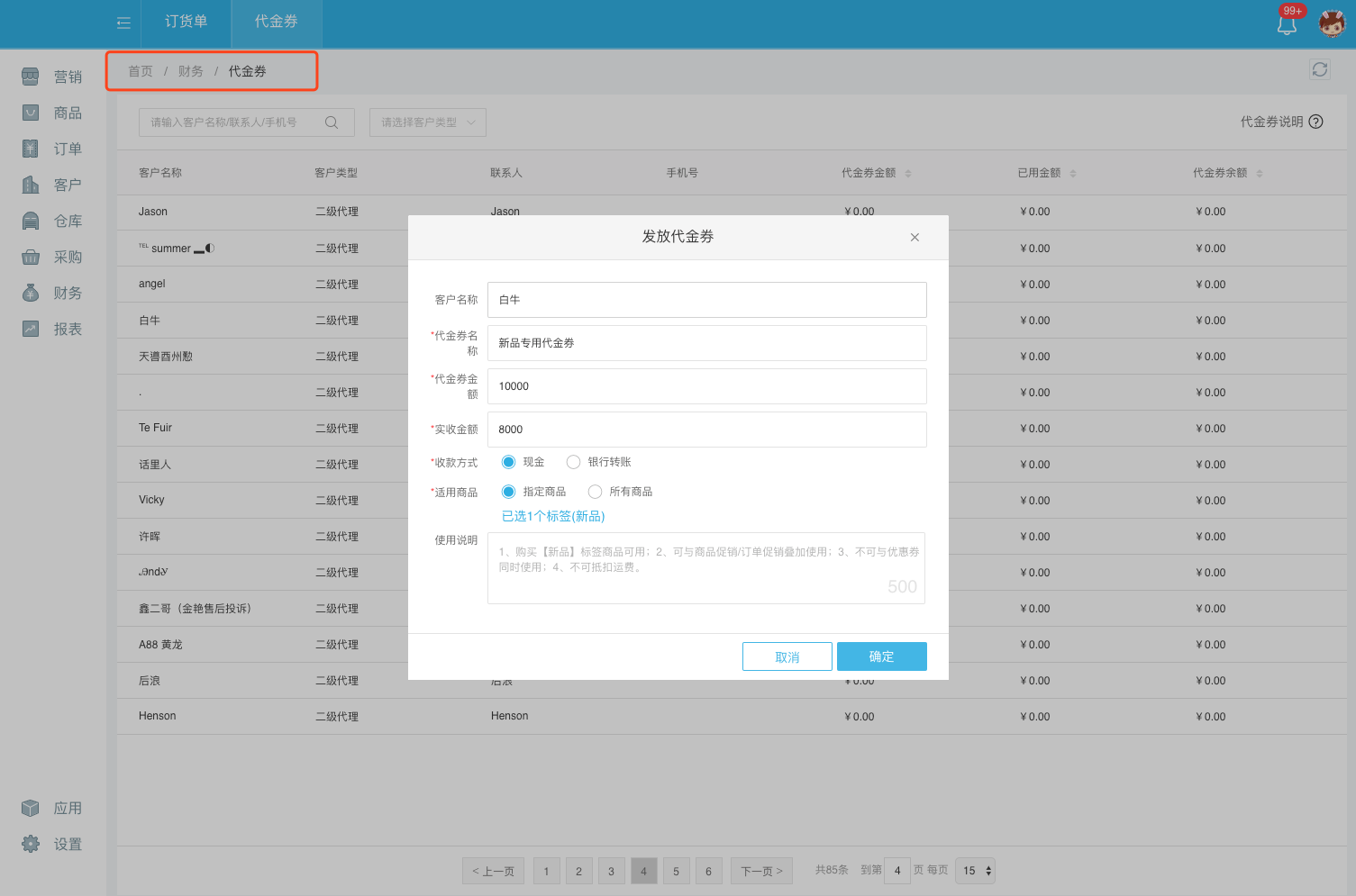Viewport: 1356px width, 896px height.
Task: Open the per-page count selector
Action: coord(976,871)
